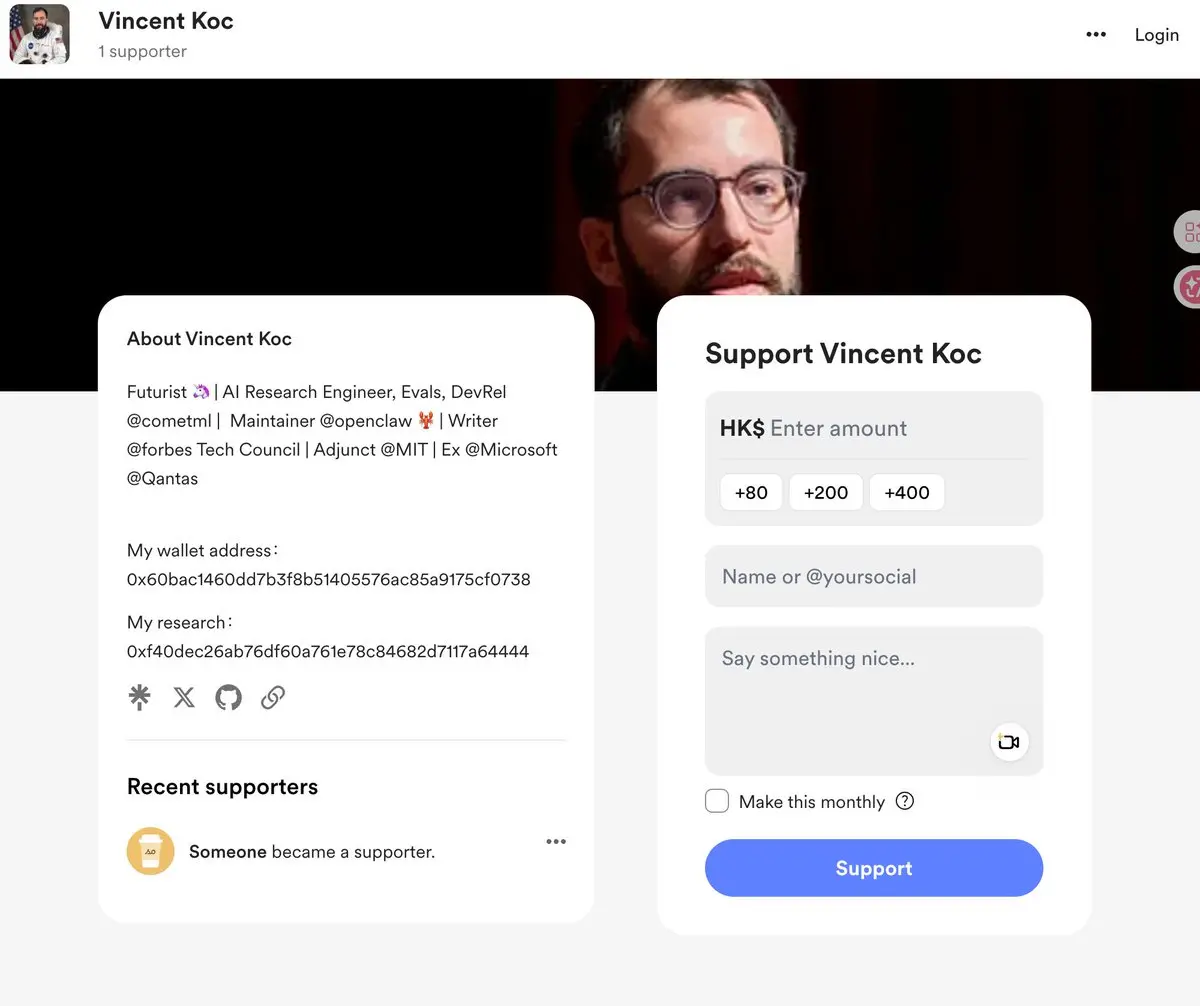1200x1006 pixels.
Task: Click the chain link website icon
Action: pos(273,697)
